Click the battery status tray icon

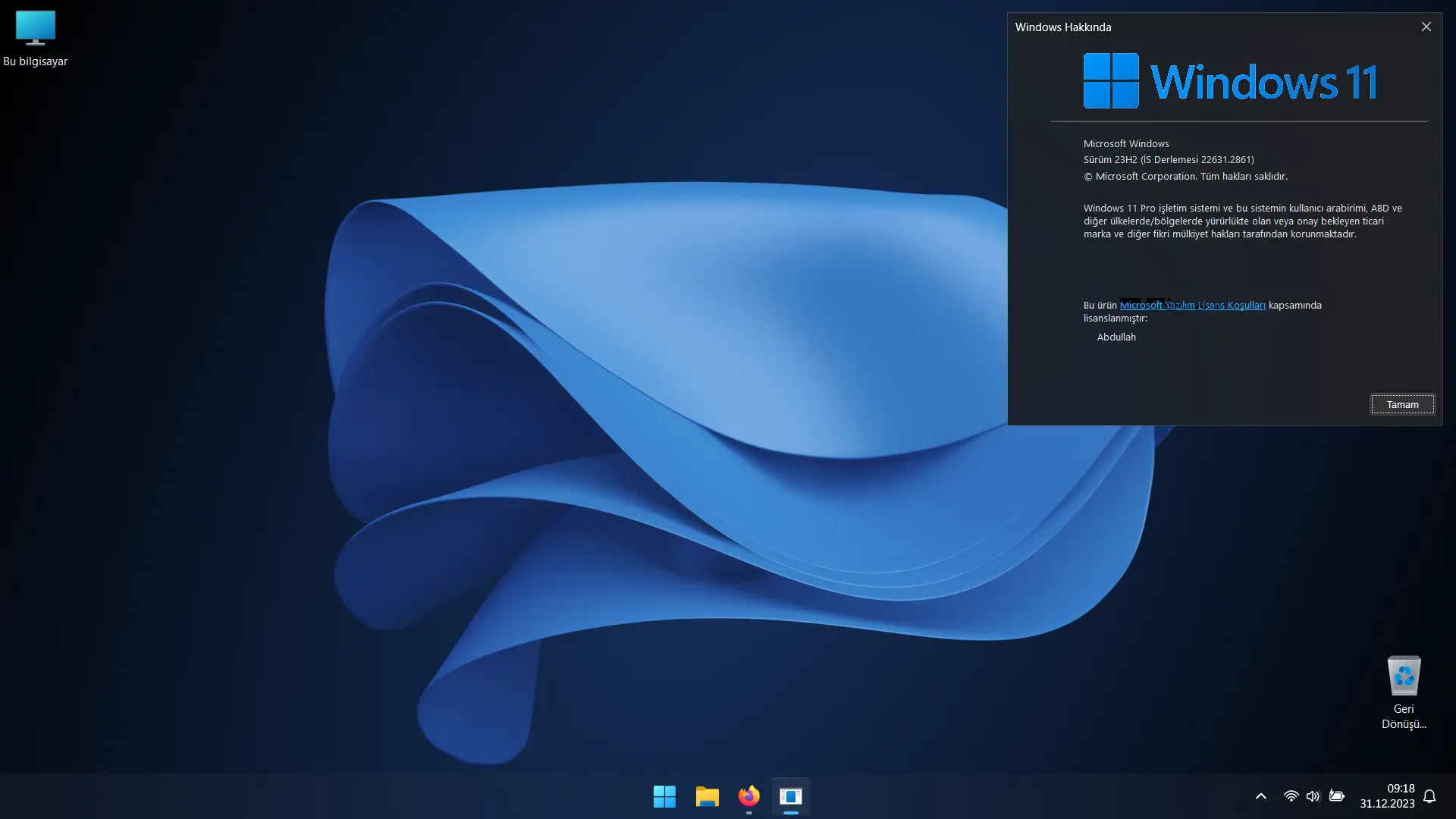1337,796
